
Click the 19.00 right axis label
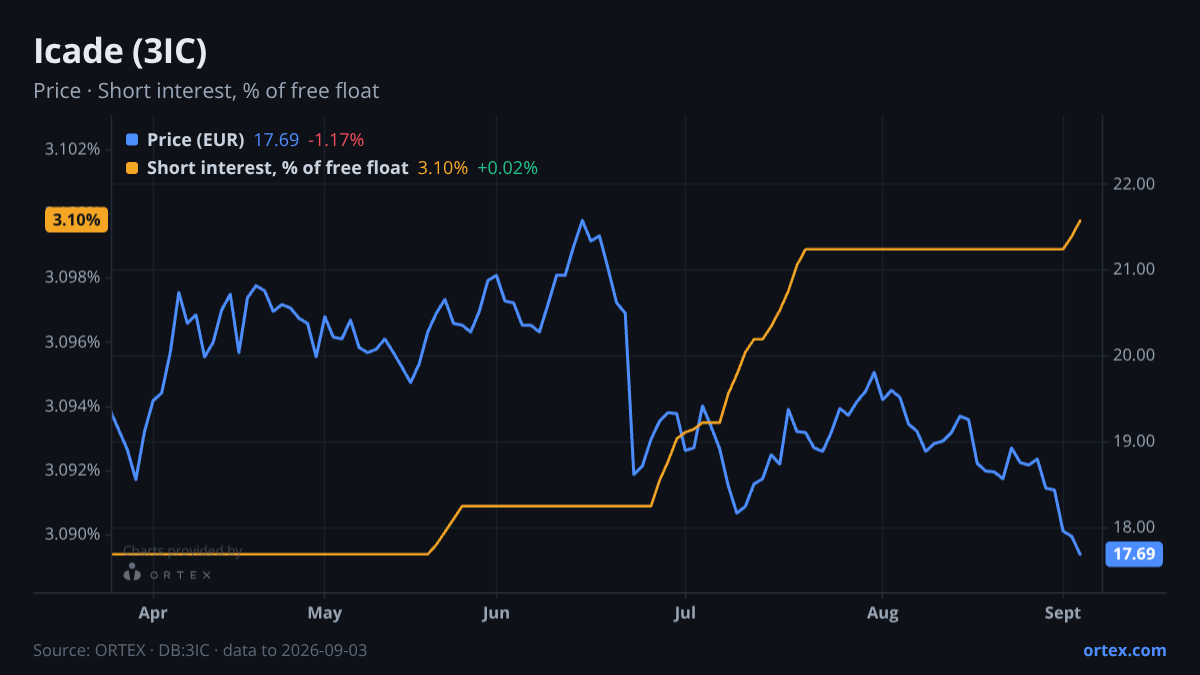(x=1133, y=441)
